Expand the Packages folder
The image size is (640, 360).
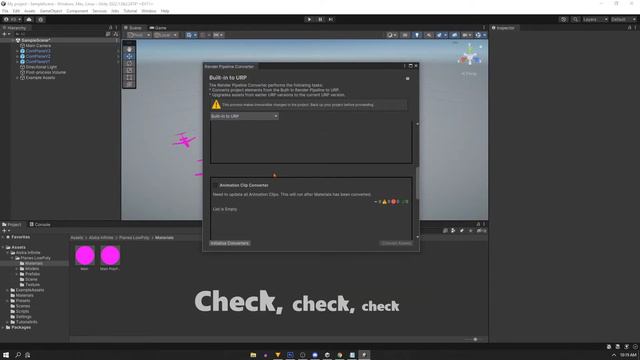coord(3,327)
